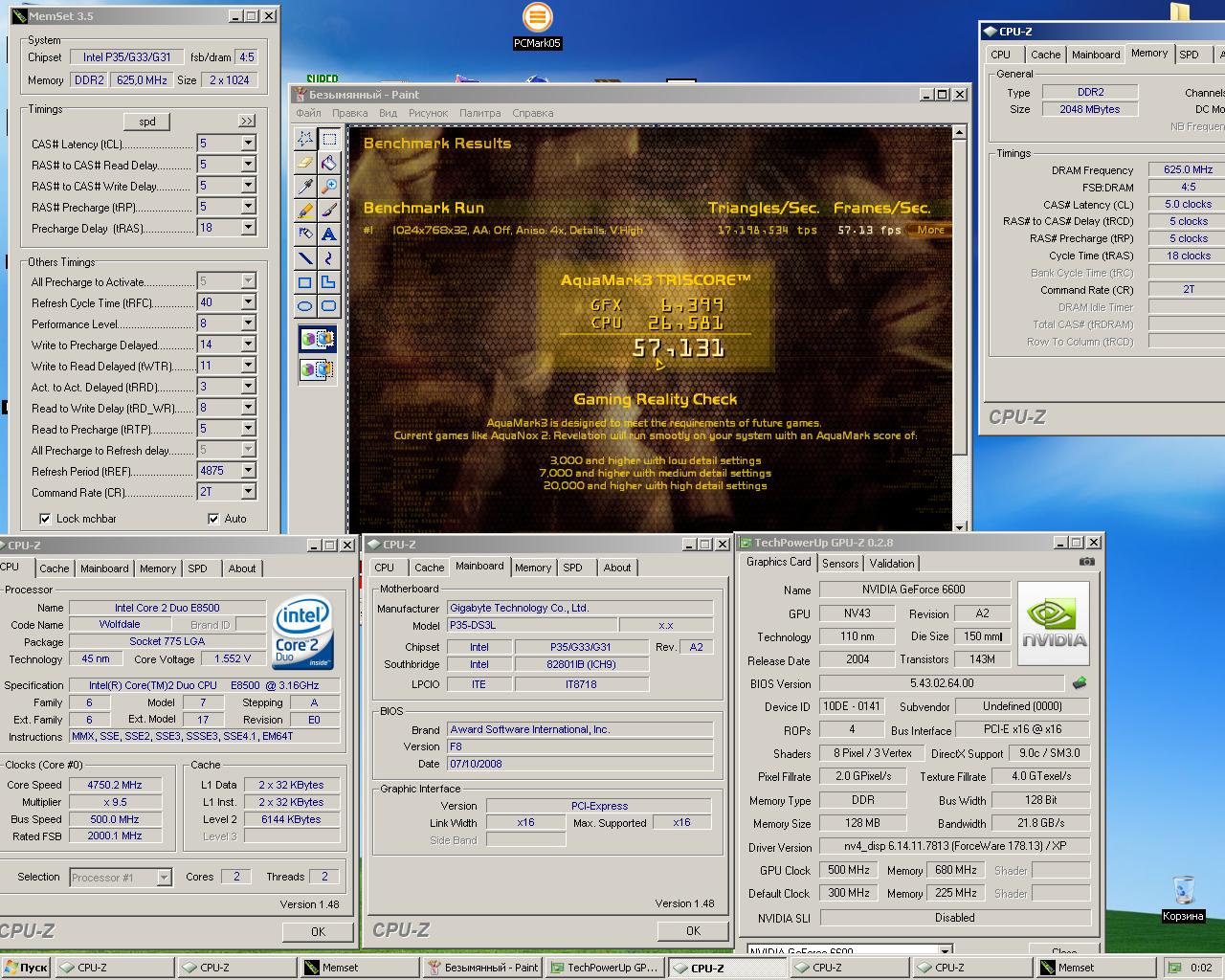Viewport: 1225px width, 980px height.
Task: Open the Правка menu in Paint
Action: coord(349,113)
